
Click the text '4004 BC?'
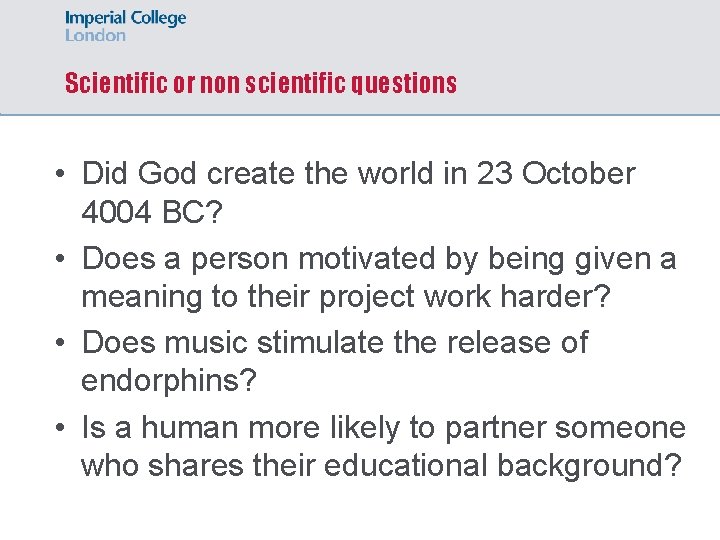click(152, 212)
